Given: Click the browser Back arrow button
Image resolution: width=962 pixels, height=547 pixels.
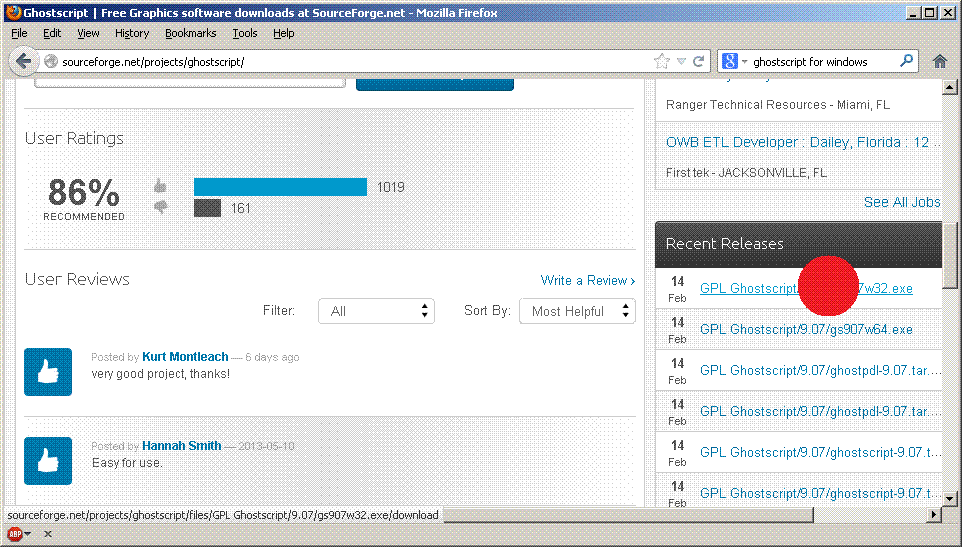Looking at the screenshot, I should pyautogui.click(x=23, y=61).
